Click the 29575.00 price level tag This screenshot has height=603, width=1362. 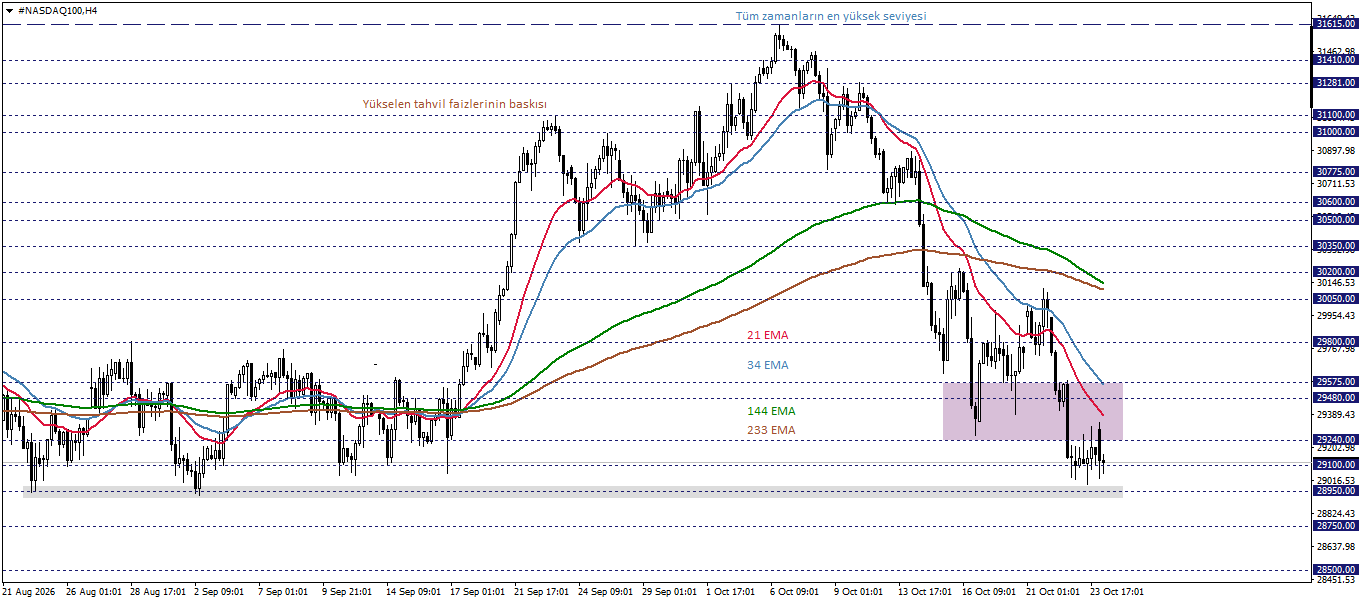[1336, 382]
